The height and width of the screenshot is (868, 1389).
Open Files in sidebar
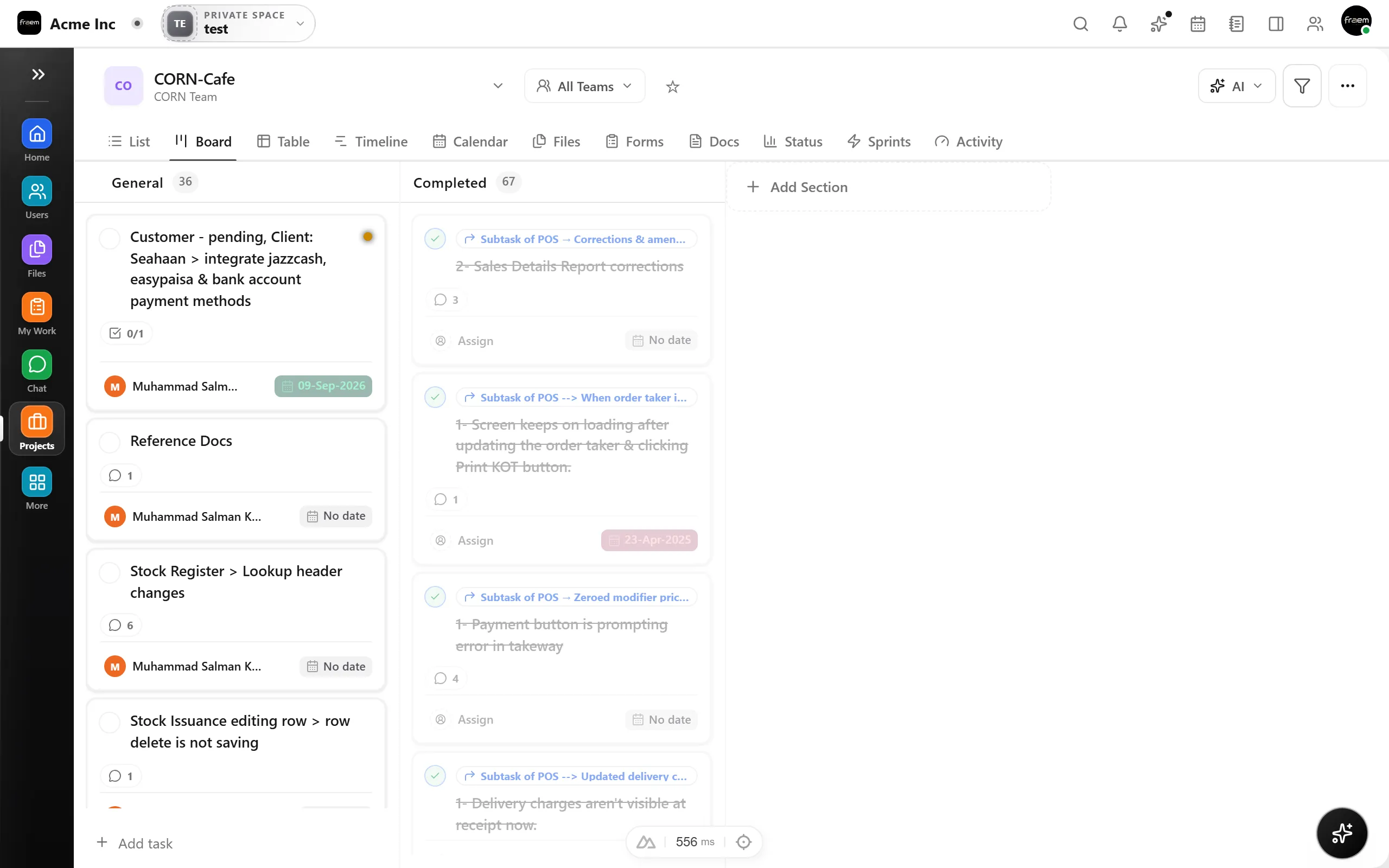pyautogui.click(x=37, y=257)
